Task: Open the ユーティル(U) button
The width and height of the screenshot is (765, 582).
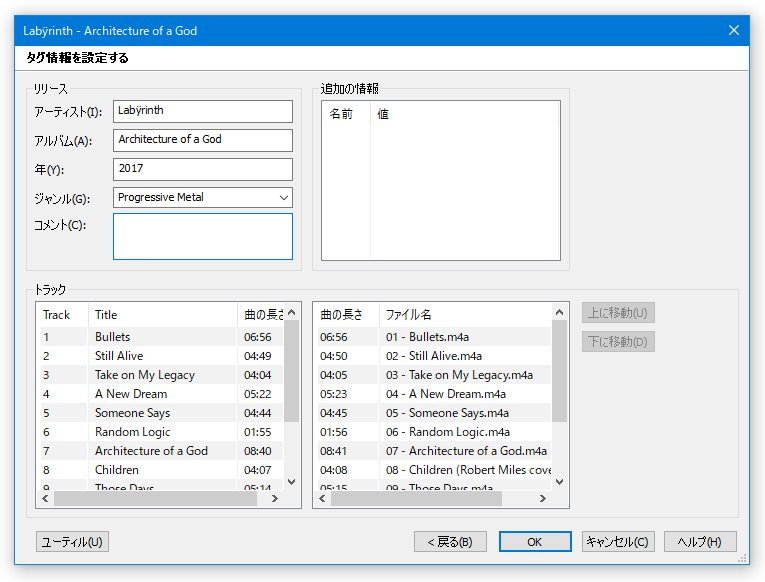Action: (72, 542)
